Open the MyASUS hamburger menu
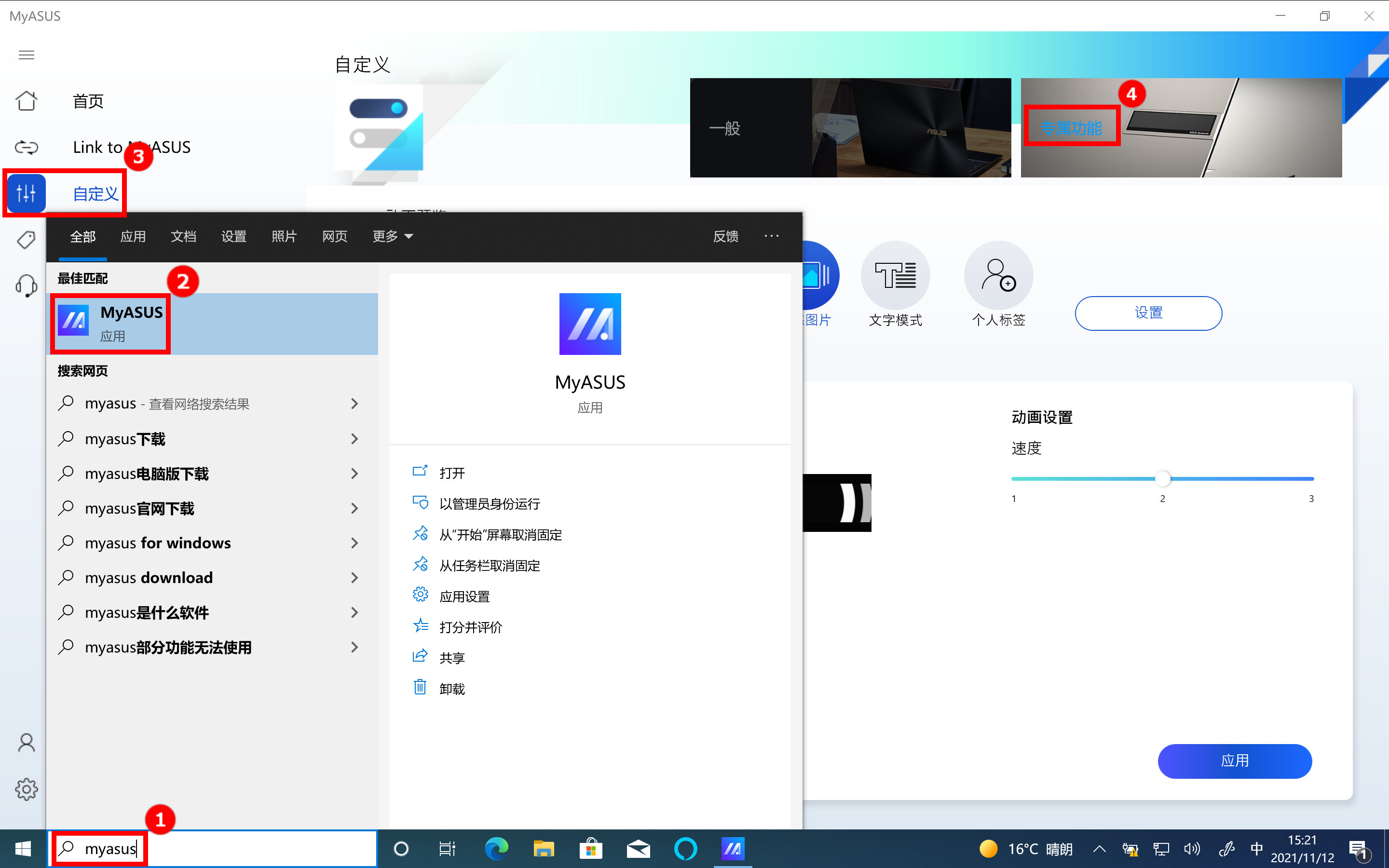This screenshot has width=1389, height=868. pos(27,55)
